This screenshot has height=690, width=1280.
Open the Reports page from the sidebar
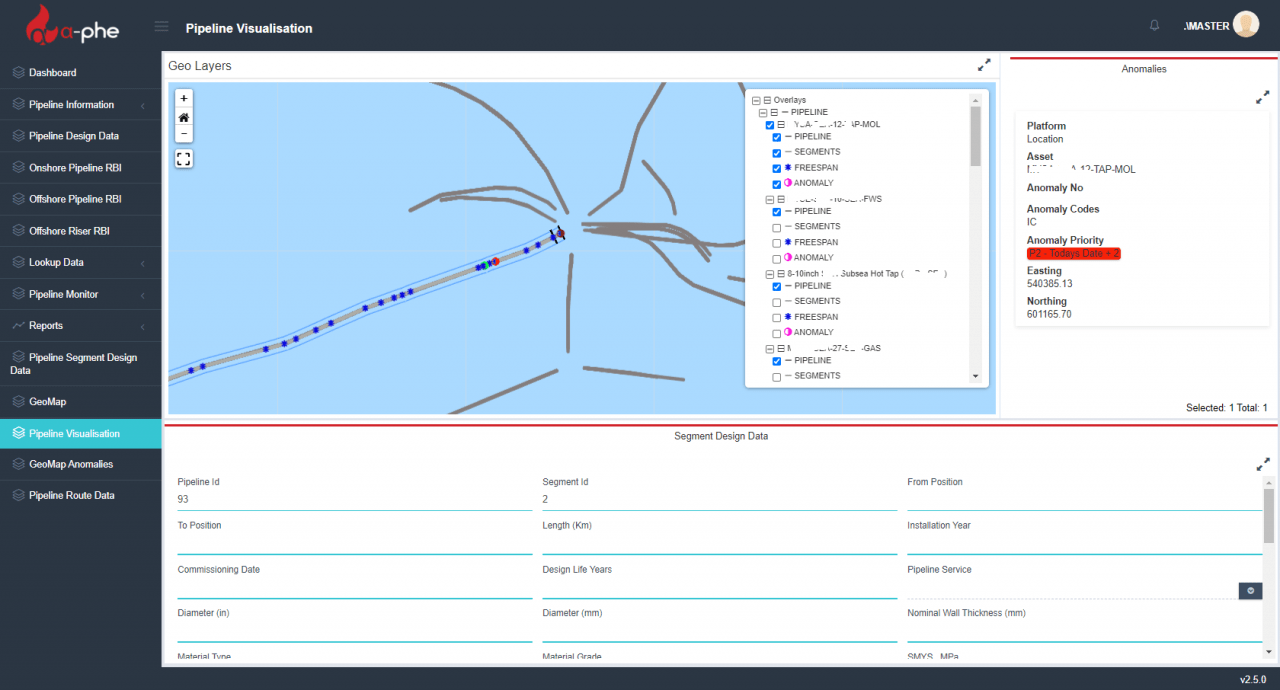click(47, 325)
